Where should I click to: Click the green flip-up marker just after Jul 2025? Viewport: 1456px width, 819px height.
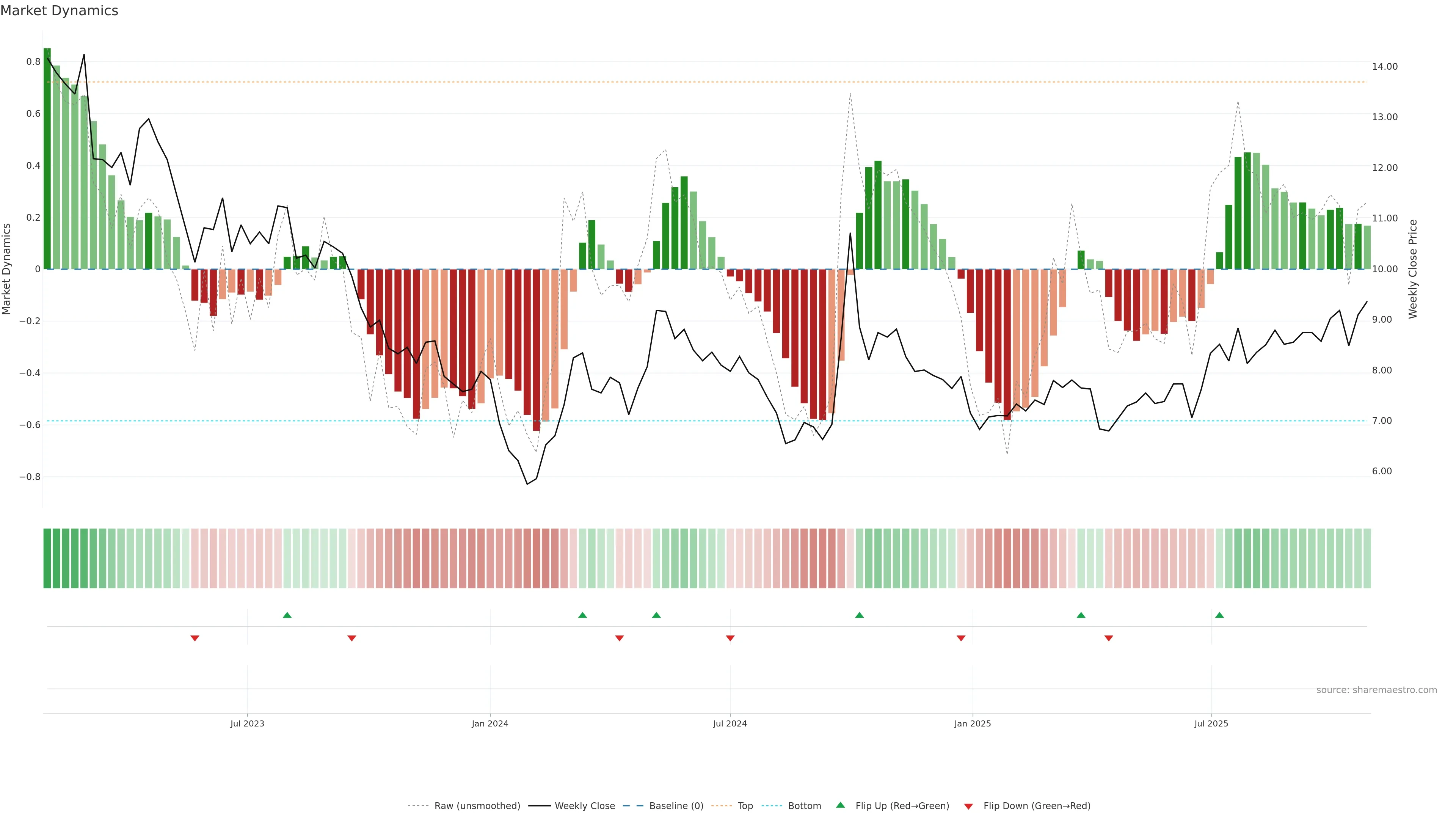(1219, 615)
